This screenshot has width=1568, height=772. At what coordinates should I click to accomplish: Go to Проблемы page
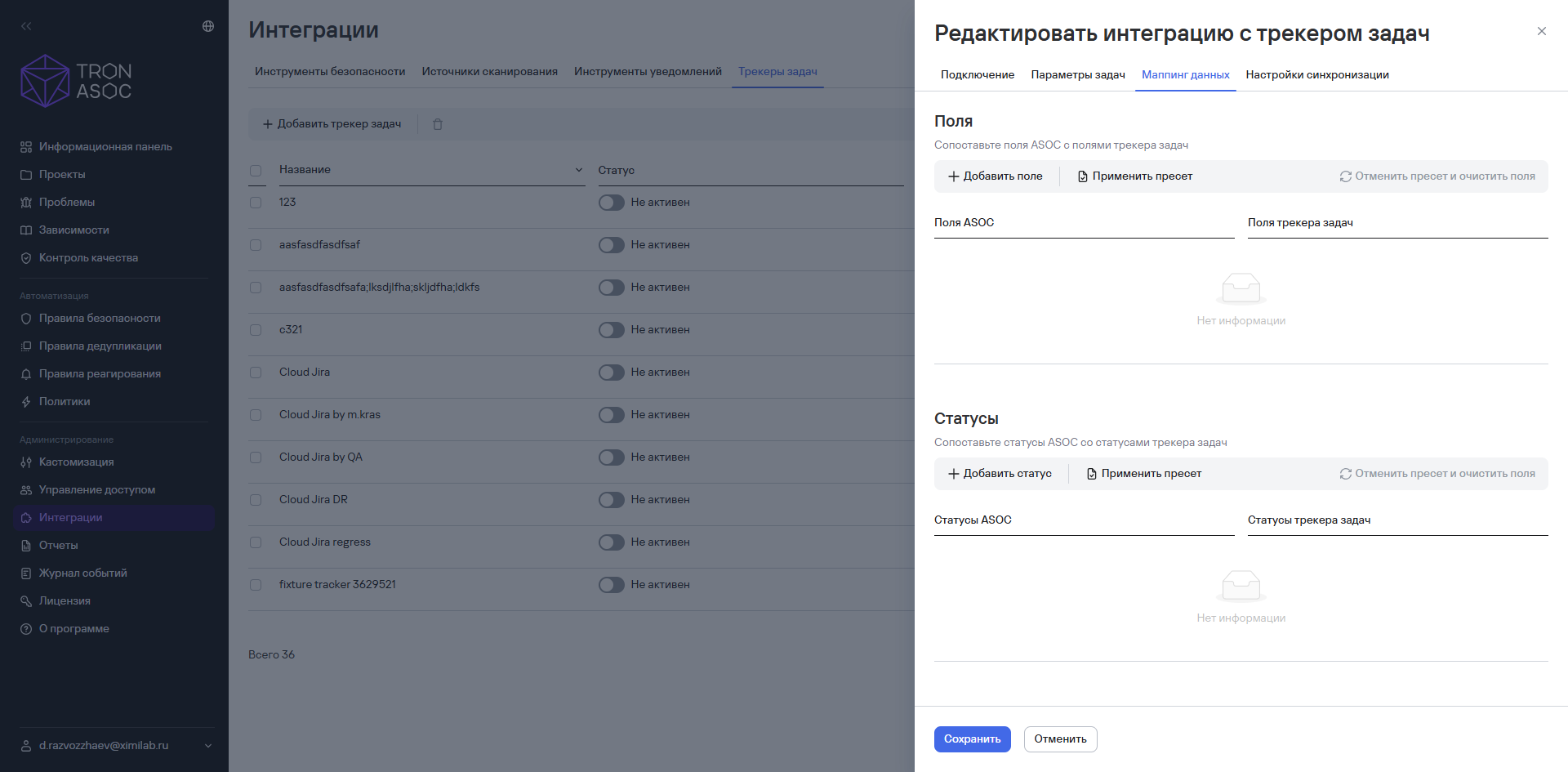[x=67, y=203]
